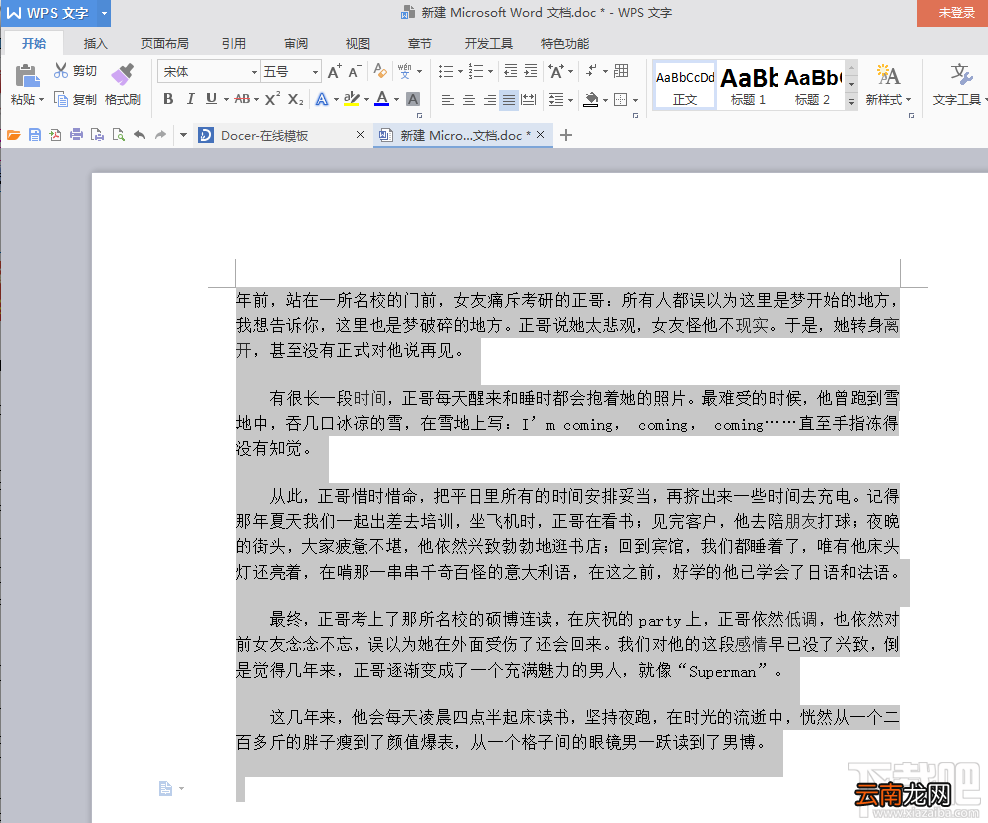Image resolution: width=988 pixels, height=823 pixels.
Task: Expand the borders dropdown arrow
Action: coord(635,100)
